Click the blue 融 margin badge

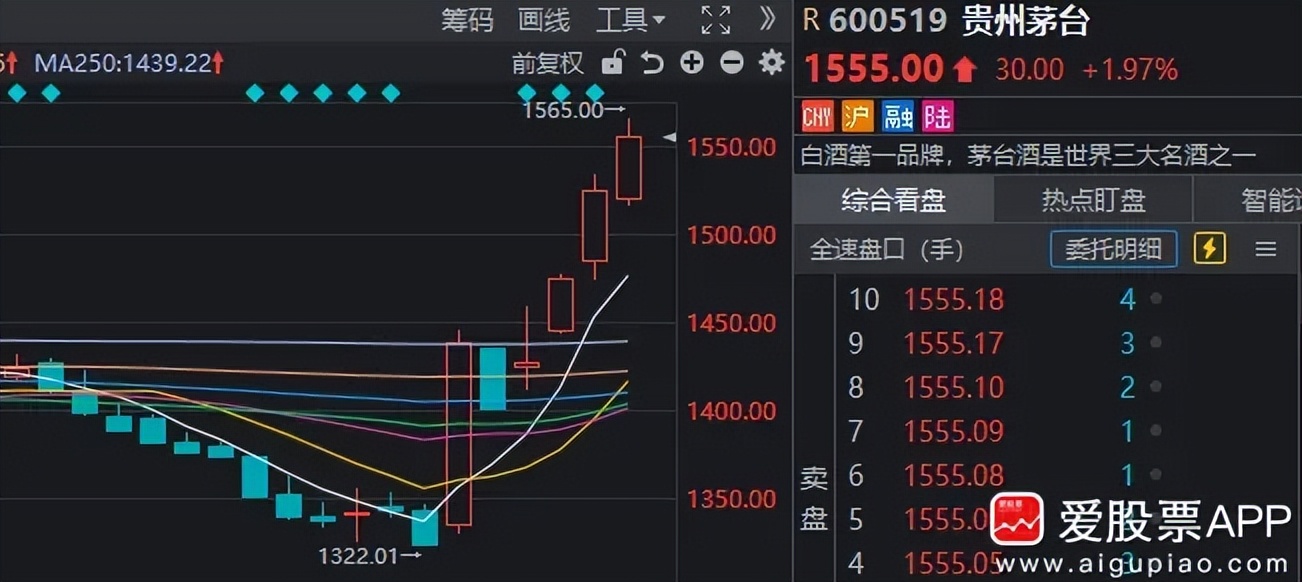pos(897,117)
